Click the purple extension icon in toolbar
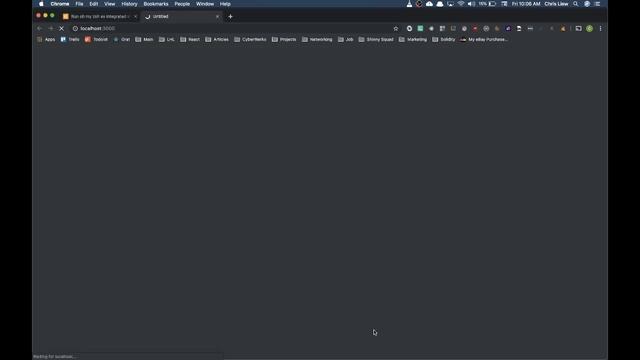Image resolution: width=640 pixels, height=360 pixels. click(508, 29)
